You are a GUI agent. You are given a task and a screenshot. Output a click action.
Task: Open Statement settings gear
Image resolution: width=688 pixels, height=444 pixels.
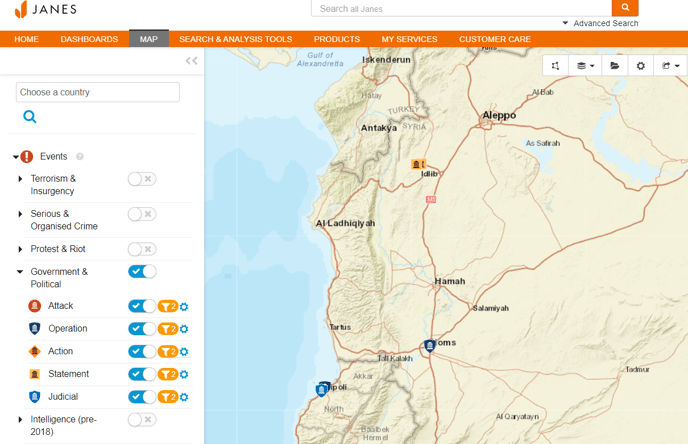point(184,375)
